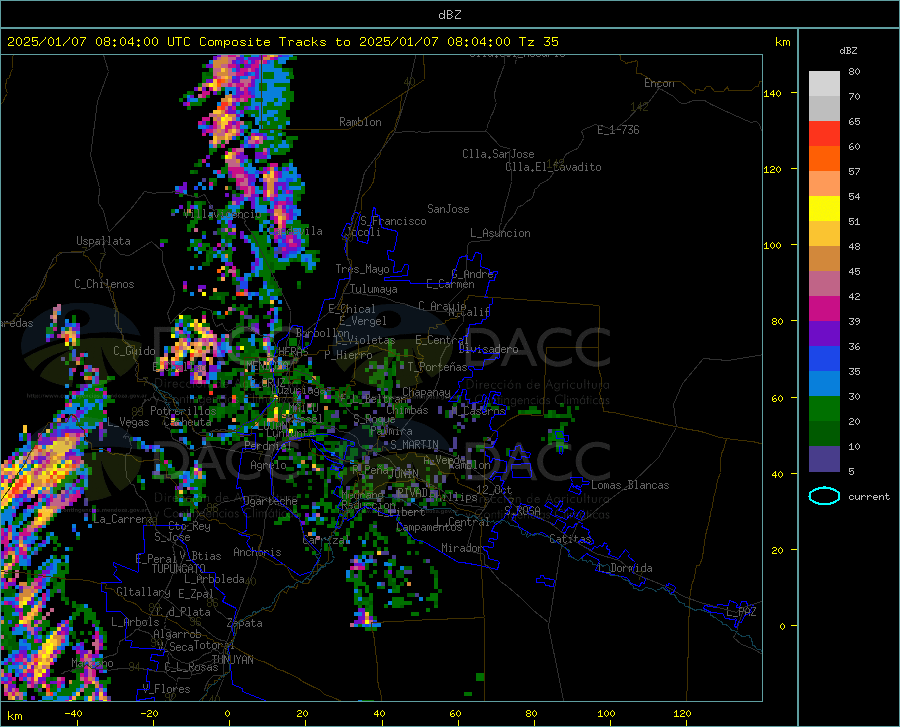Click the L_Vegas place label
This screenshot has height=727, width=900.
coord(128,422)
